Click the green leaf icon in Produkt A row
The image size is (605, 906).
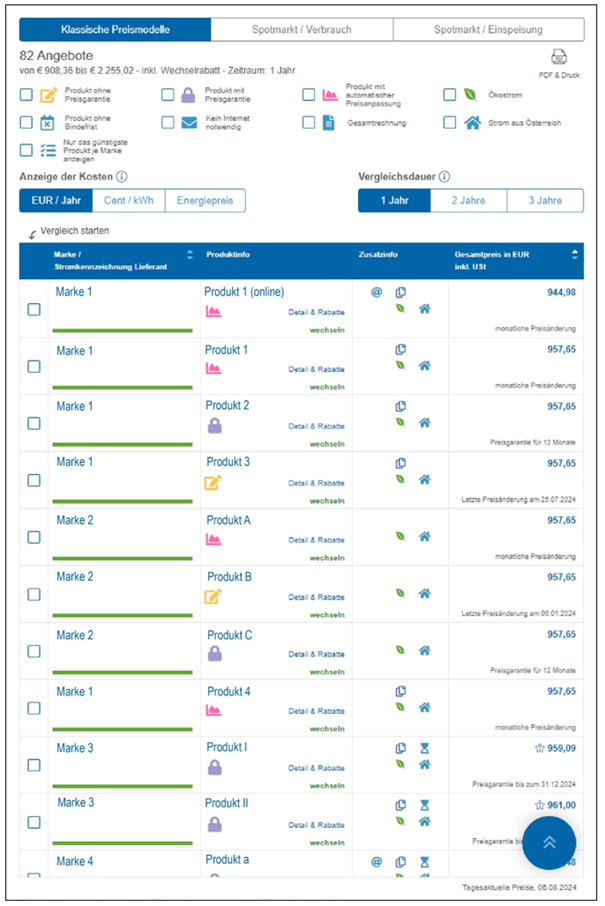(x=400, y=537)
